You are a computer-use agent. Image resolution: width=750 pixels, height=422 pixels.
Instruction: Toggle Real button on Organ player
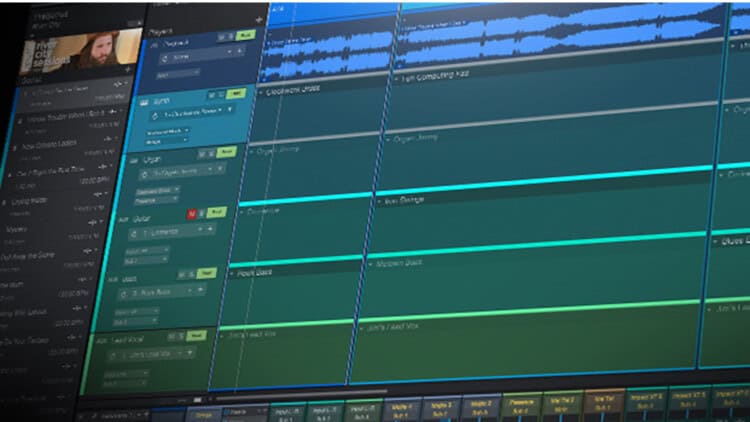[x=226, y=153]
